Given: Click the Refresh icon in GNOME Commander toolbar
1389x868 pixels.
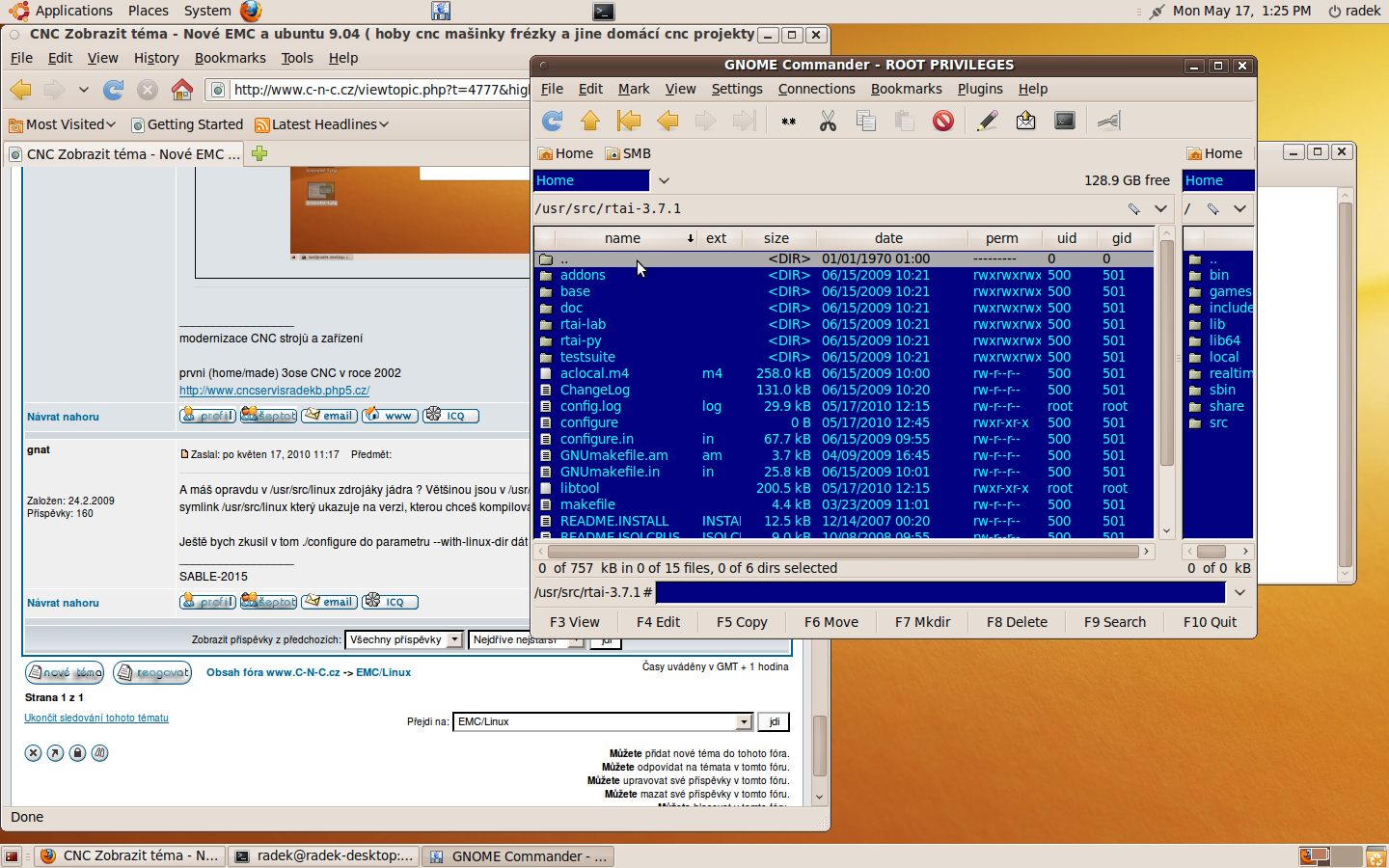Looking at the screenshot, I should (x=553, y=121).
